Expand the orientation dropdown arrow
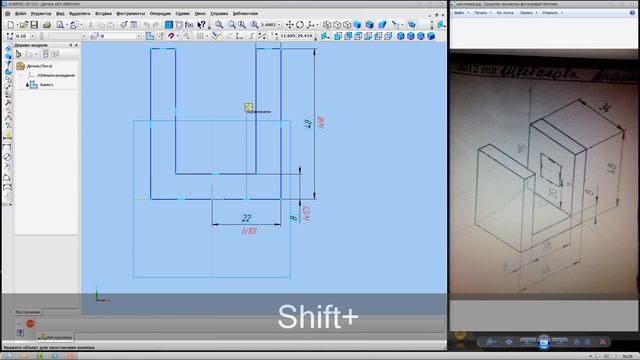640x360 pixels. [318, 25]
